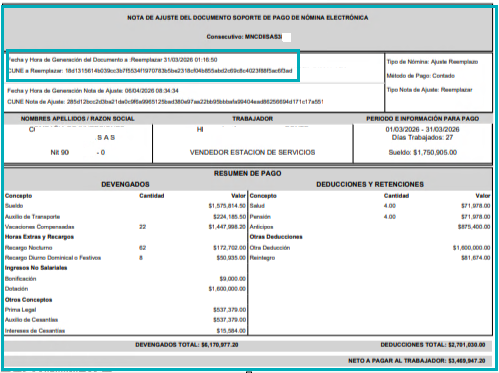Click the DEVENGADOS TOTAL amount
Image resolution: width=499 pixels, height=373 pixels.
coord(220,345)
